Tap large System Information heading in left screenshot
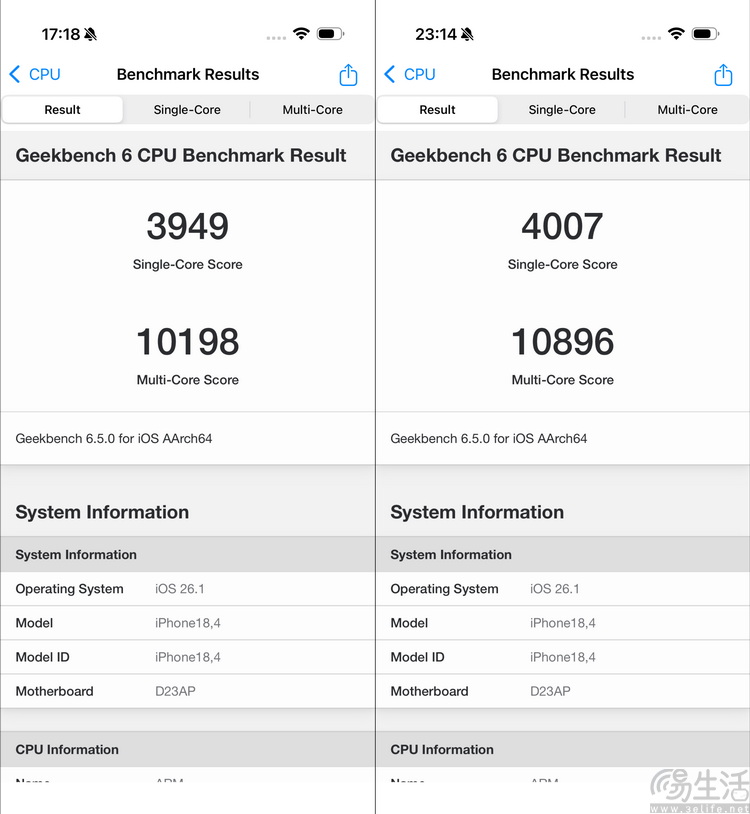 [102, 512]
